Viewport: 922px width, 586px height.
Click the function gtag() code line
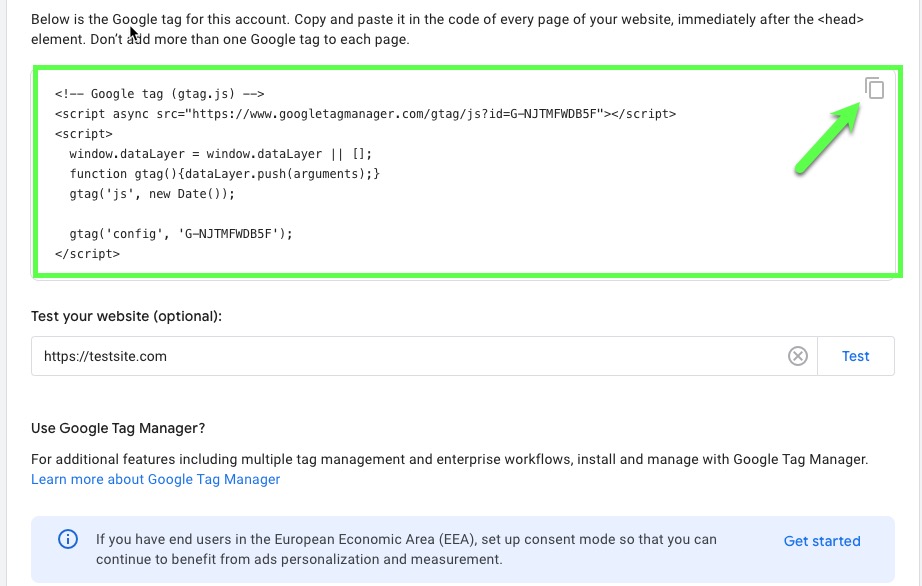pyautogui.click(x=225, y=174)
